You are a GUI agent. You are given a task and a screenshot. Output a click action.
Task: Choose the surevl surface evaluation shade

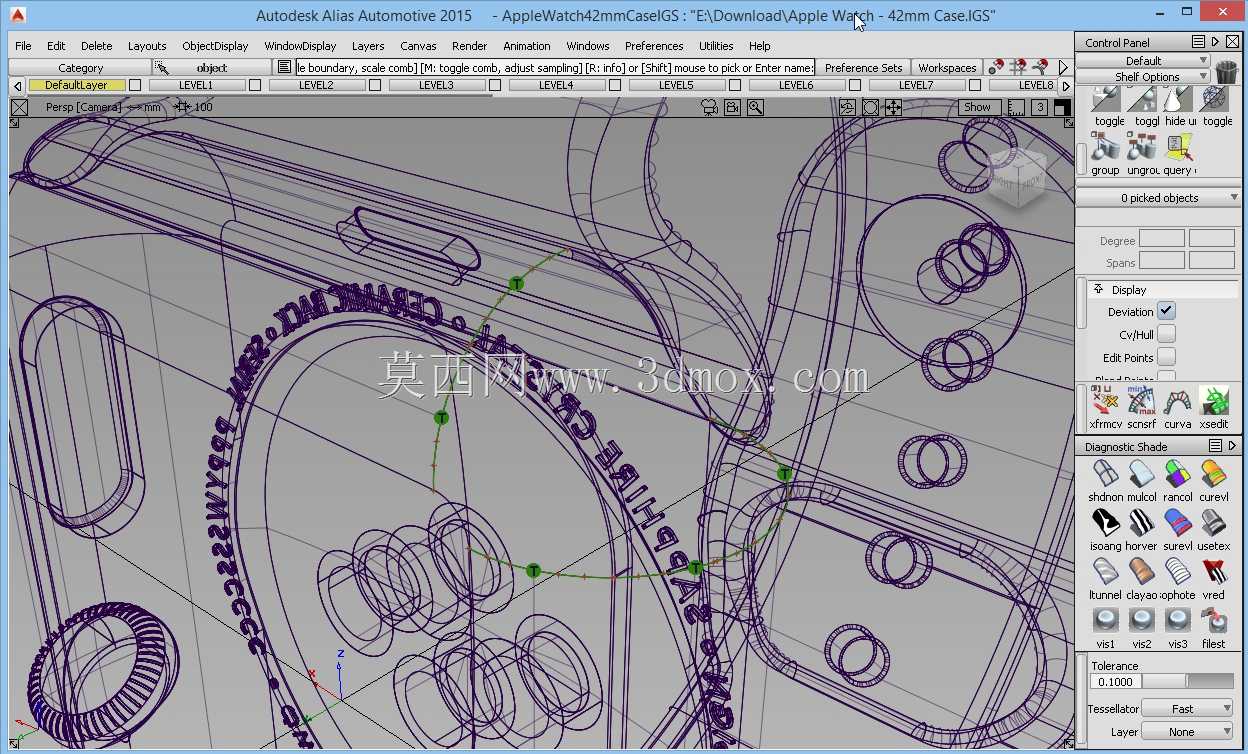(1178, 522)
